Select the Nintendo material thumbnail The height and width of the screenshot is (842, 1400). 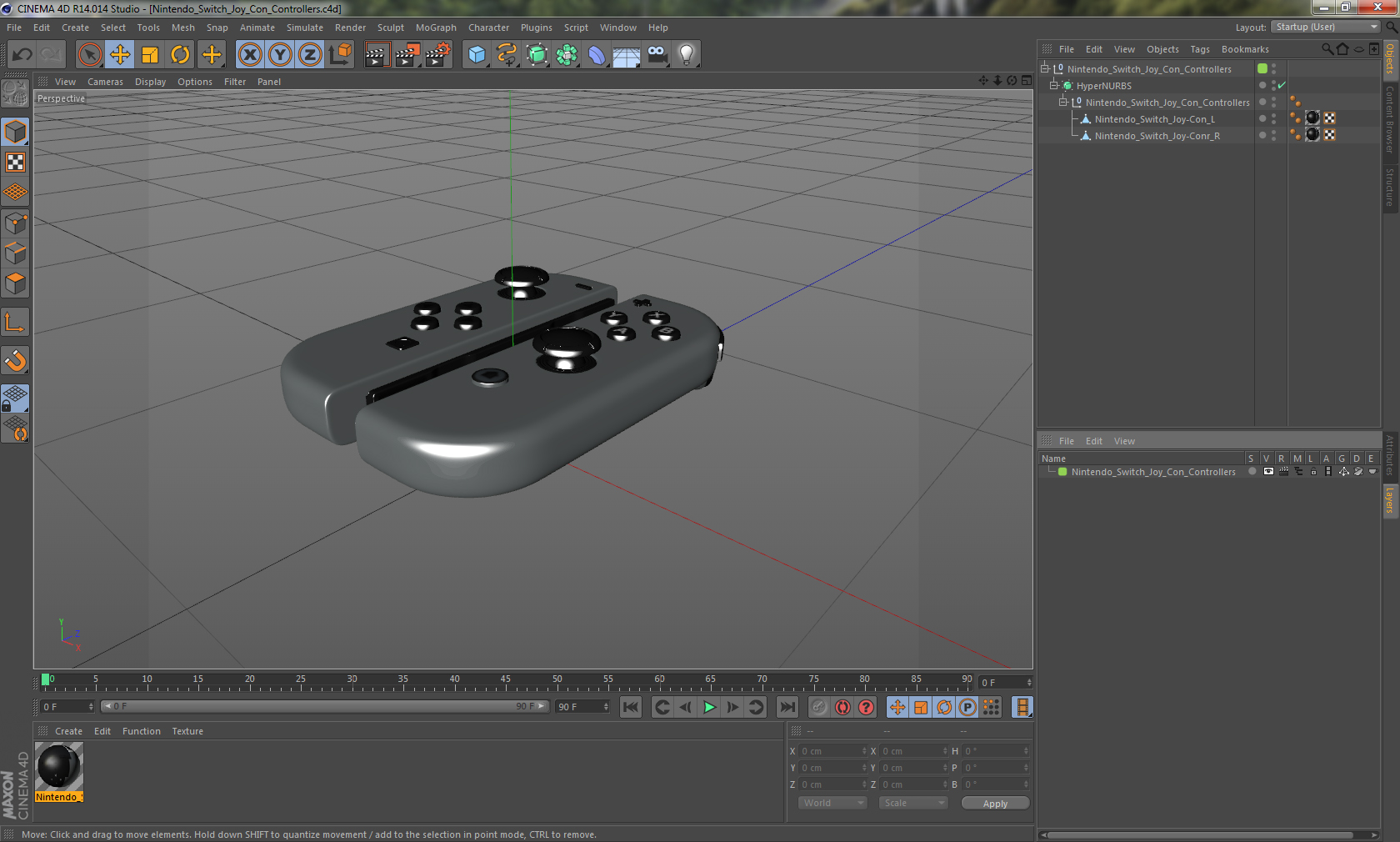(59, 766)
